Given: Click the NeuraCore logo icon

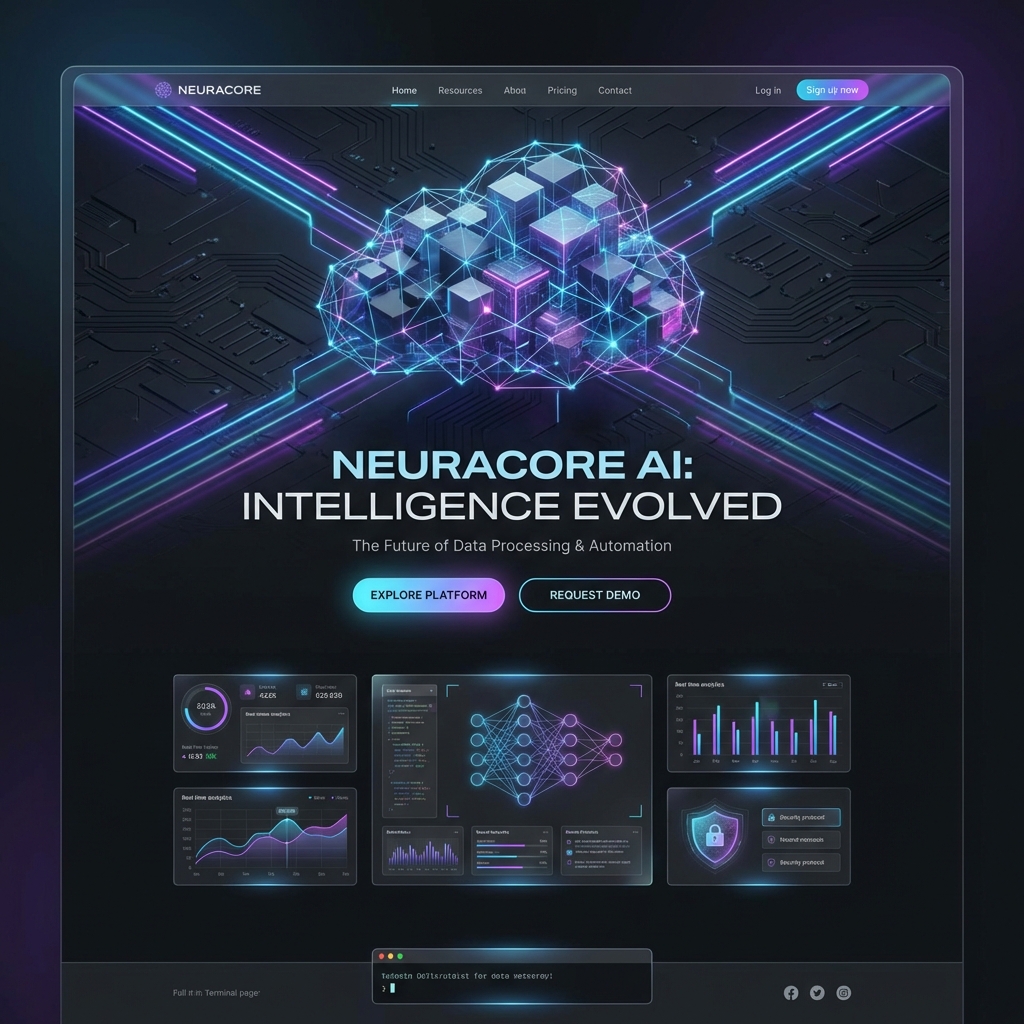Looking at the screenshot, I should (161, 90).
